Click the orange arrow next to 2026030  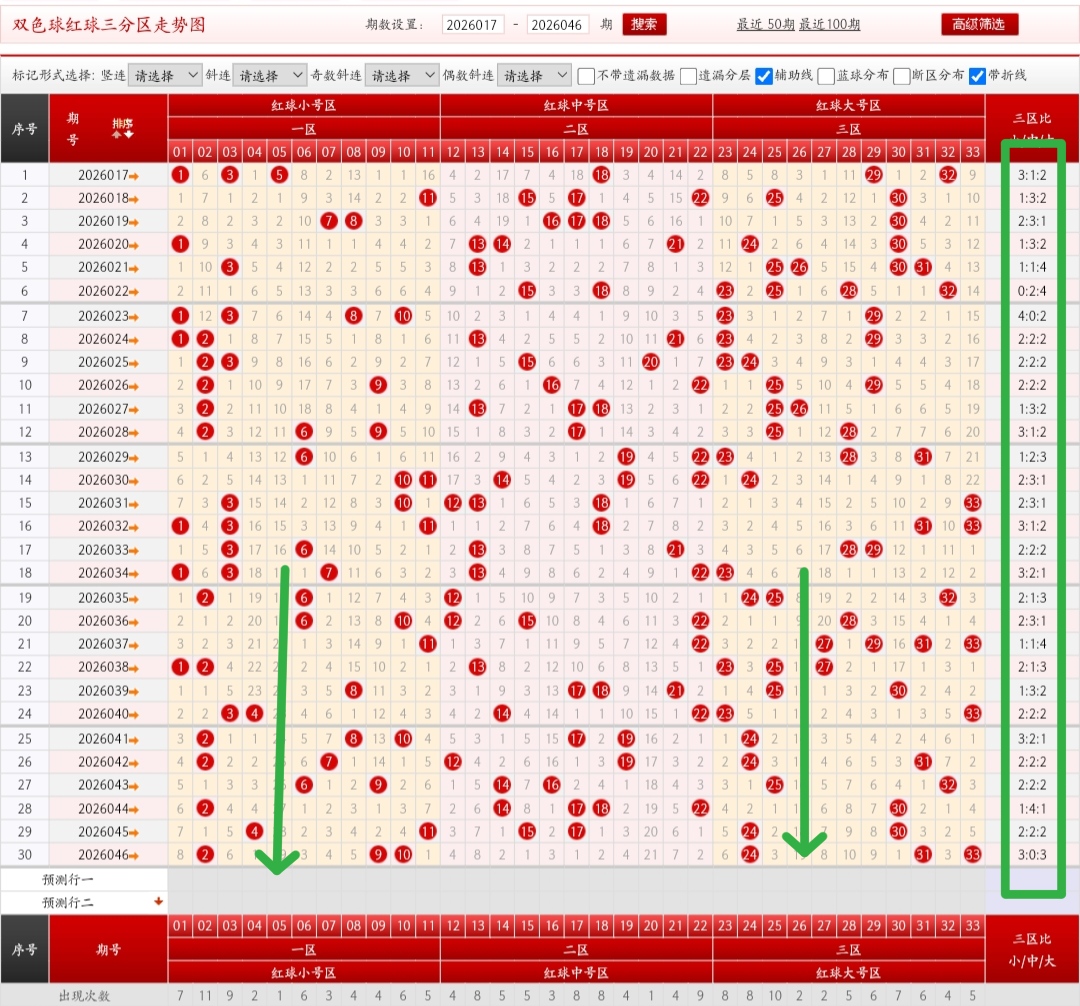click(x=134, y=480)
